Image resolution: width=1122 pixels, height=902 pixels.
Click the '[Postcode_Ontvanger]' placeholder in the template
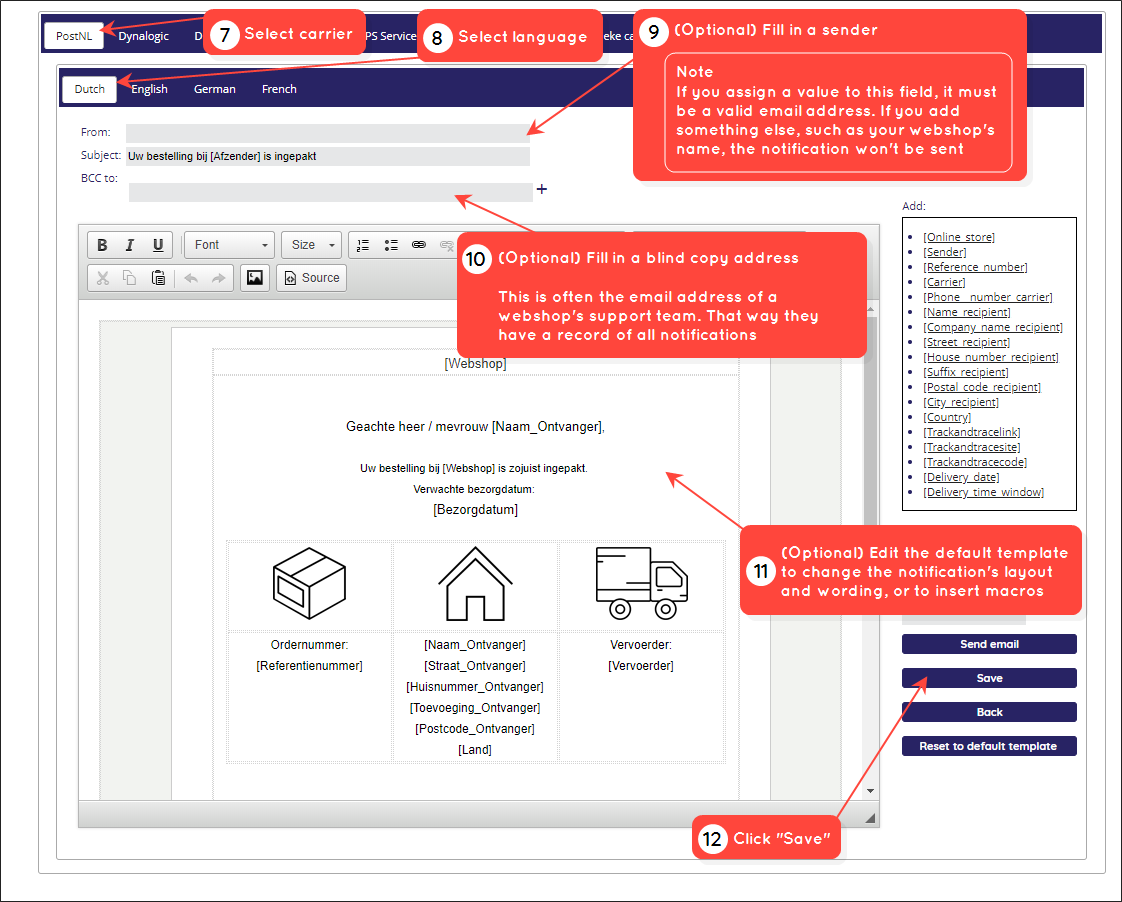click(x=475, y=728)
